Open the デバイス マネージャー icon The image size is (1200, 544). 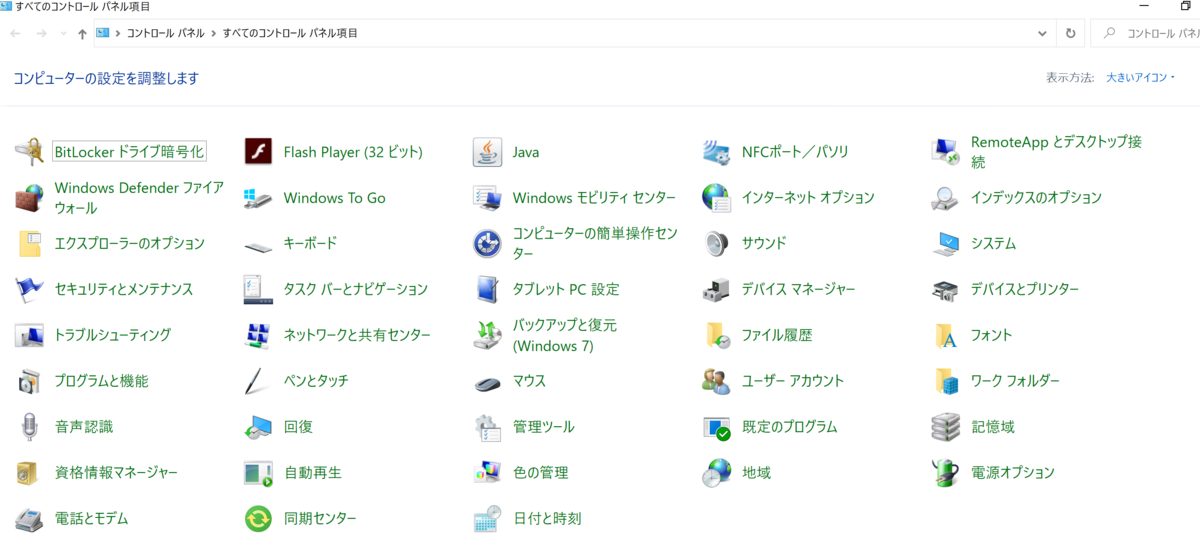pyautogui.click(x=716, y=289)
